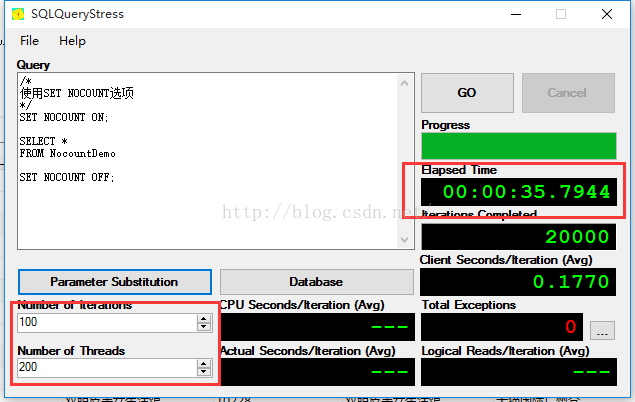Click the SET NOCOUNT ON; line
This screenshot has height=402, width=635.
64,117
